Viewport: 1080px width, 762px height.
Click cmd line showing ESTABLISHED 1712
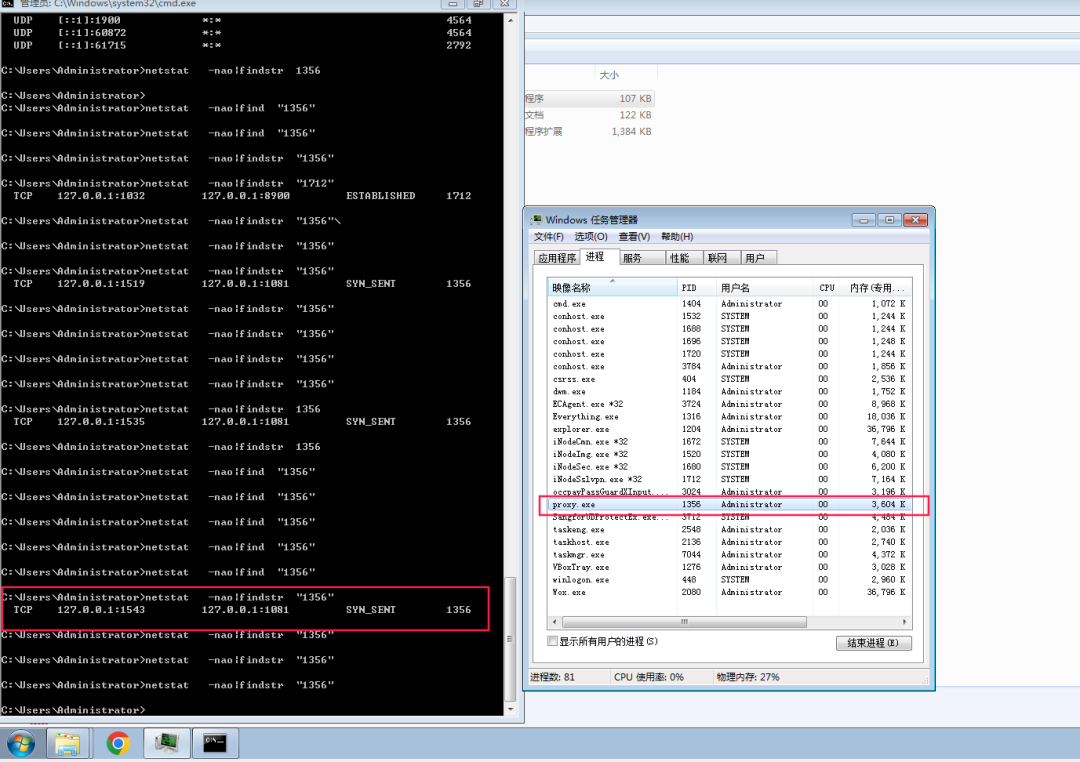242,196
